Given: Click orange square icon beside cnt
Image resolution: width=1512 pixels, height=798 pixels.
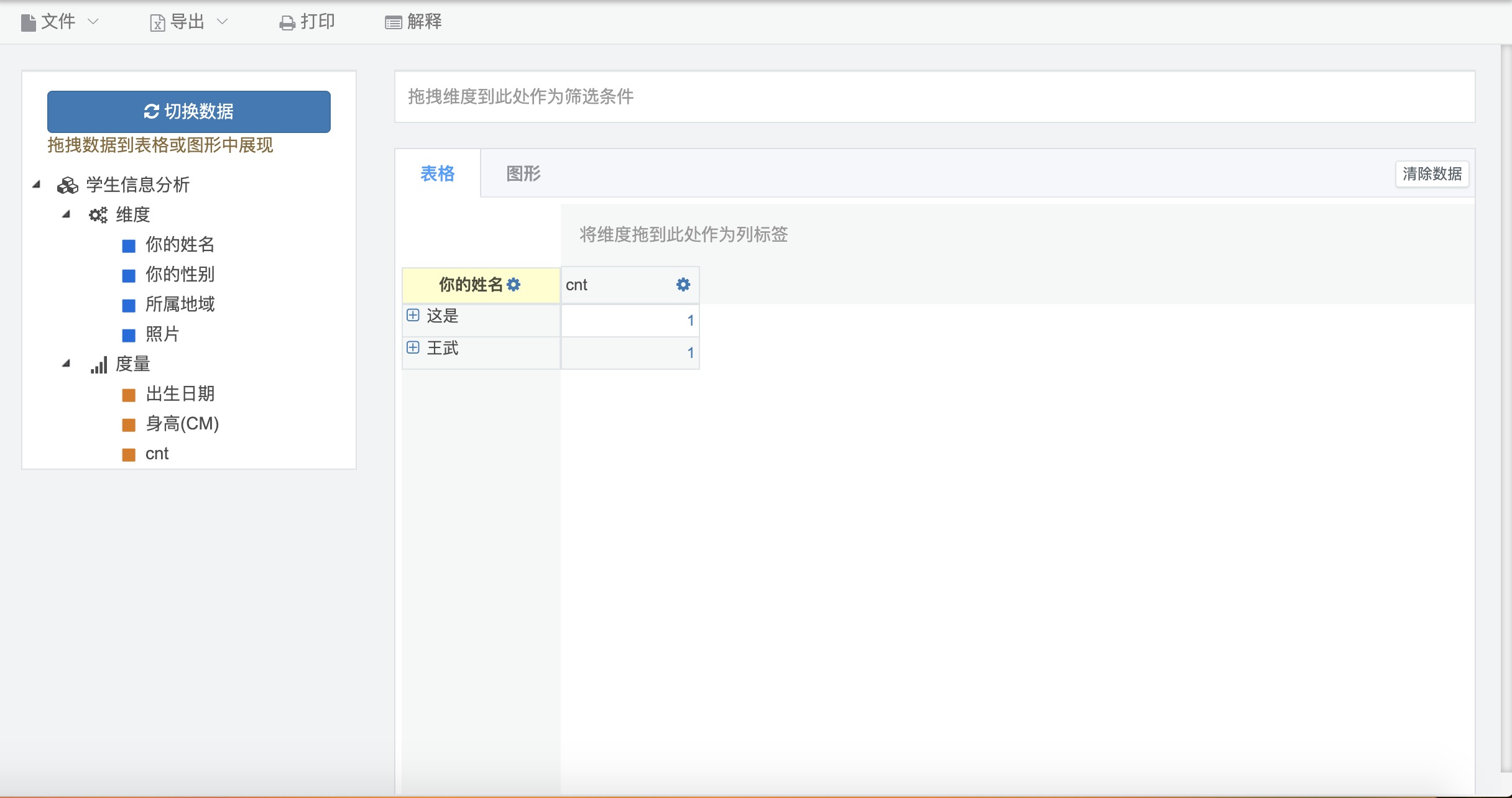Looking at the screenshot, I should 129,455.
